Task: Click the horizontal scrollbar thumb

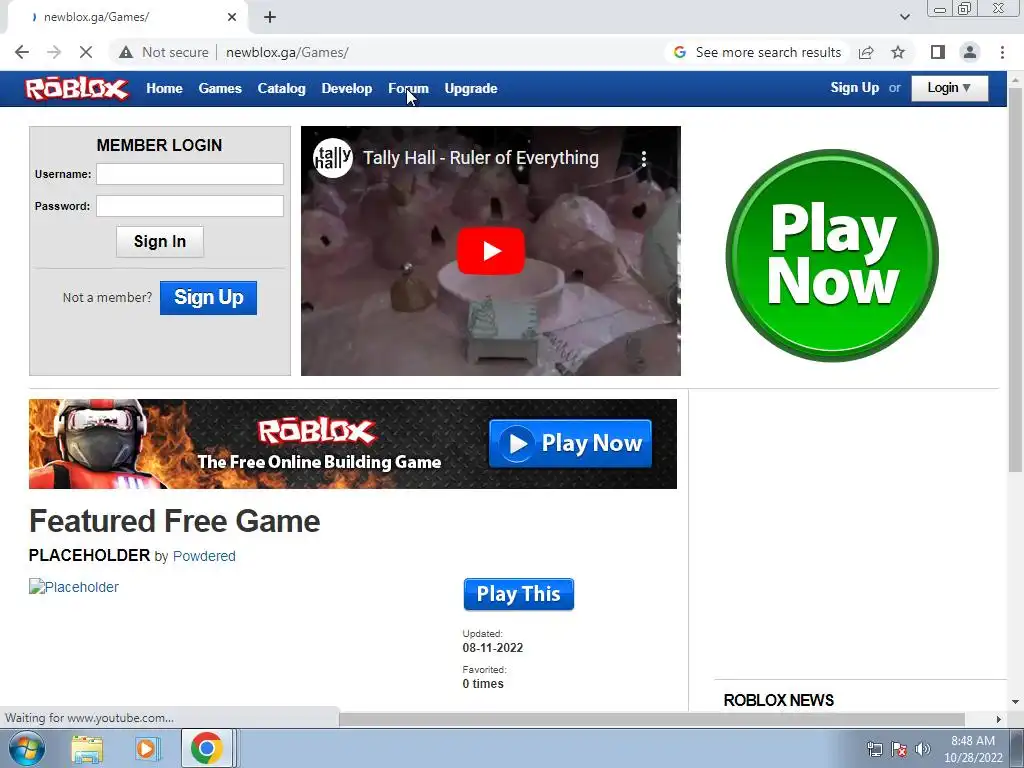Action: click(x=652, y=719)
